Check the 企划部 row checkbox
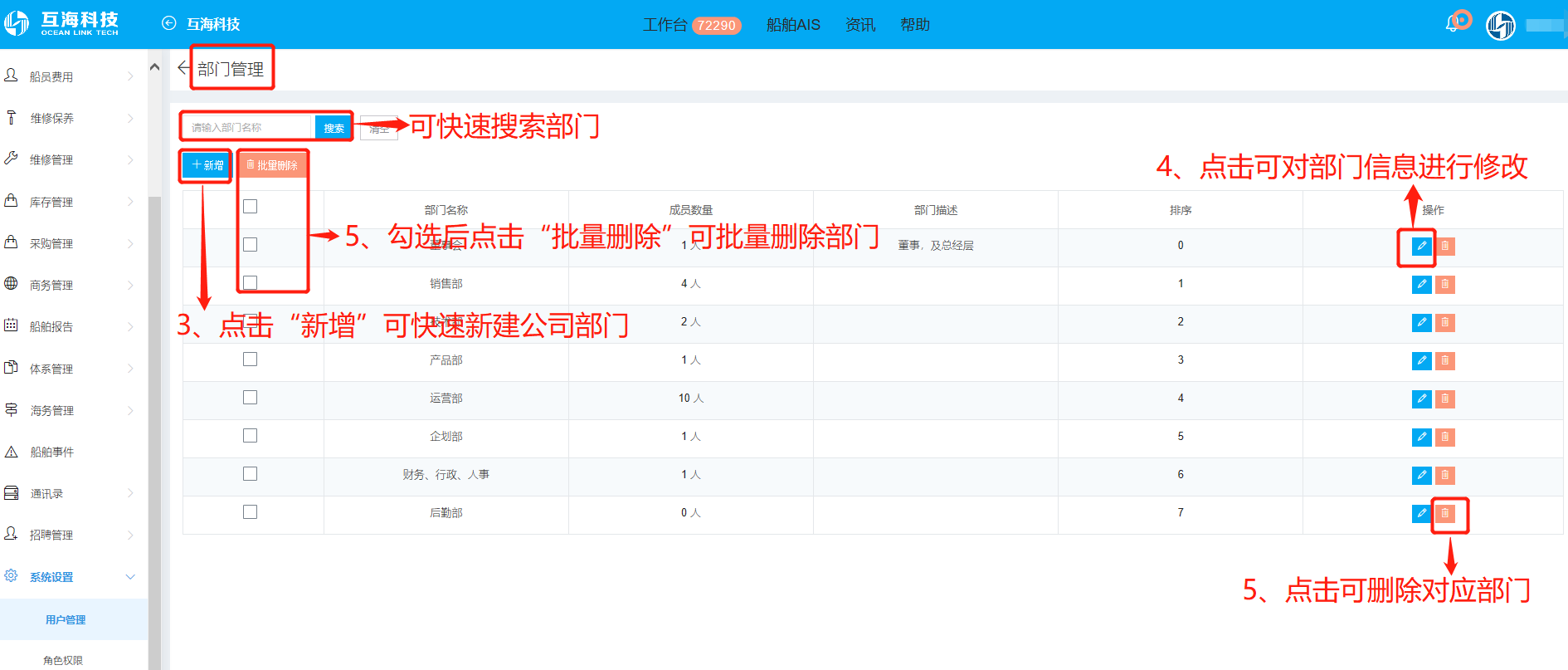The height and width of the screenshot is (670, 1568). pos(250,435)
